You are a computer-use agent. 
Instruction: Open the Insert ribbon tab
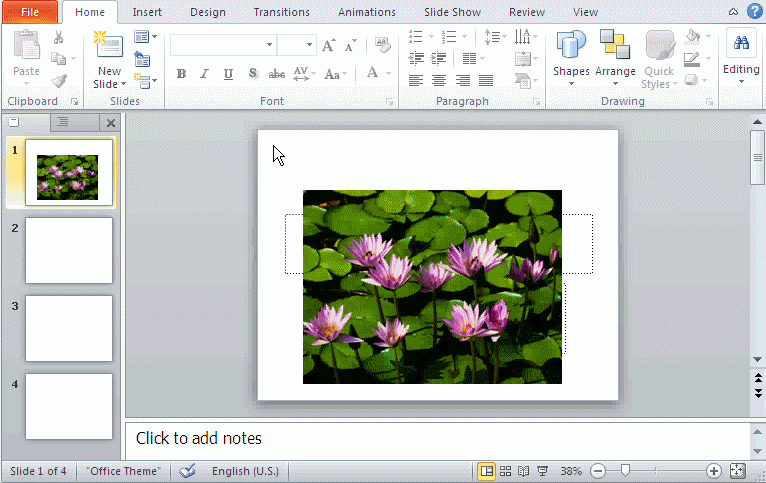point(147,12)
